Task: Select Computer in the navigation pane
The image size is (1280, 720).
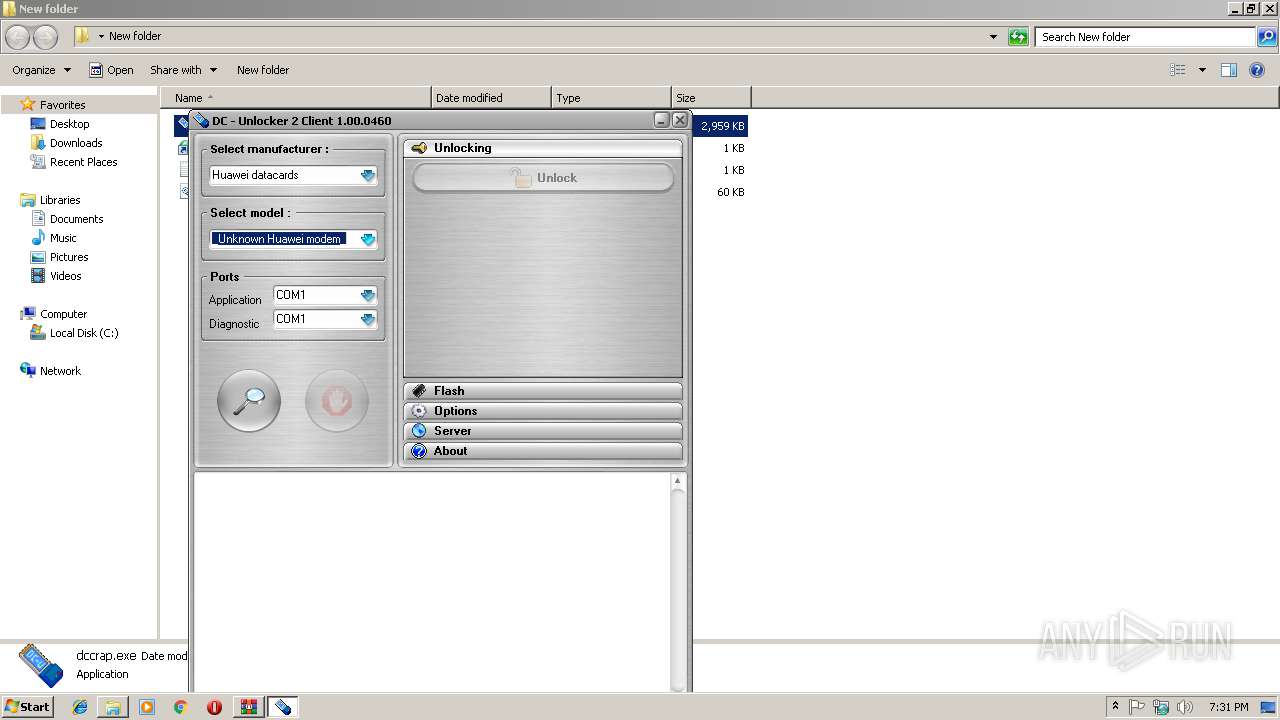Action: (x=63, y=314)
